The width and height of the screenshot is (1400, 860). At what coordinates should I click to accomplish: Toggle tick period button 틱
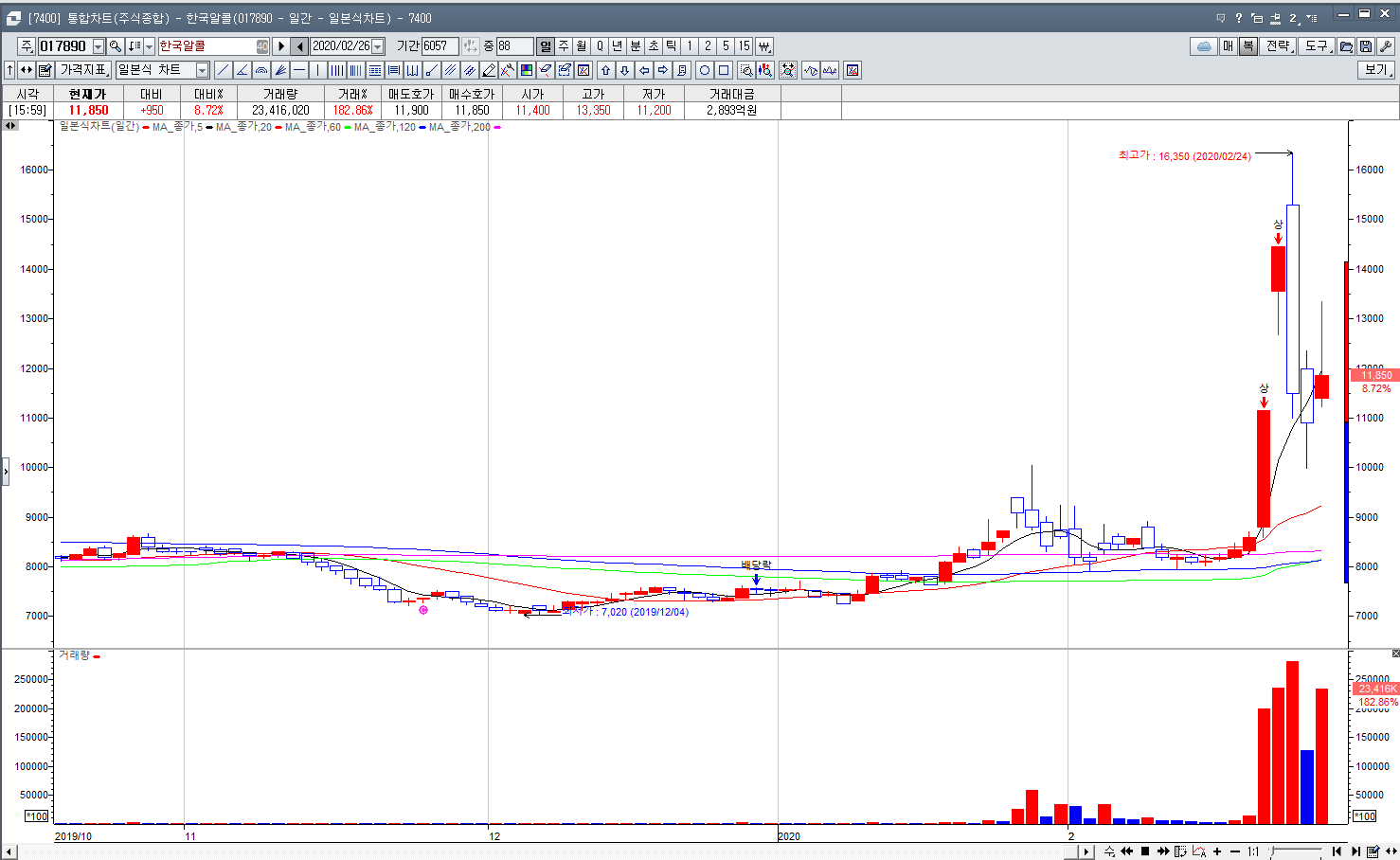pos(672,45)
